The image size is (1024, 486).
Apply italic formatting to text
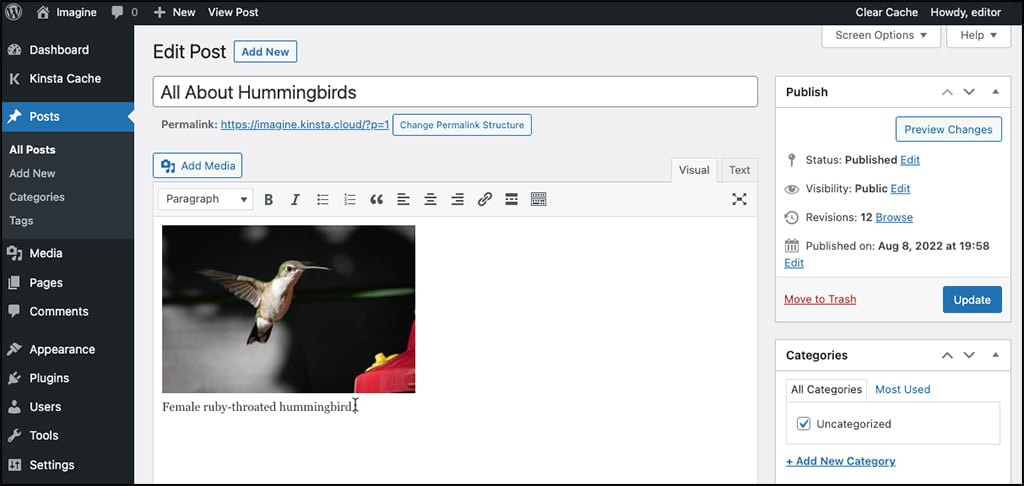tap(295, 200)
